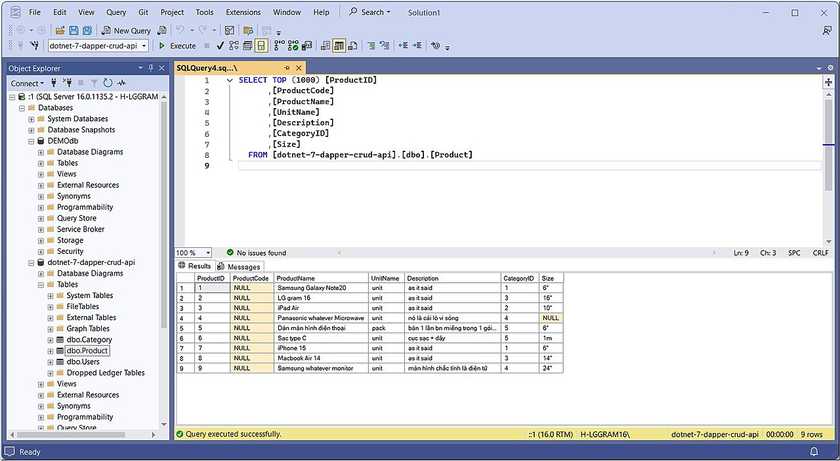Select the dbo.Product table node
Image resolution: width=840 pixels, height=461 pixels.
(87, 351)
